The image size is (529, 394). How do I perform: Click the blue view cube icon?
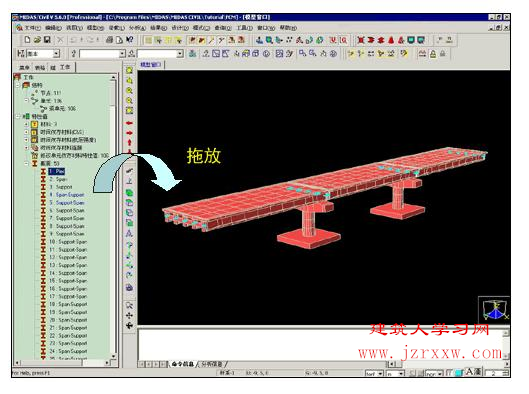click(494, 310)
